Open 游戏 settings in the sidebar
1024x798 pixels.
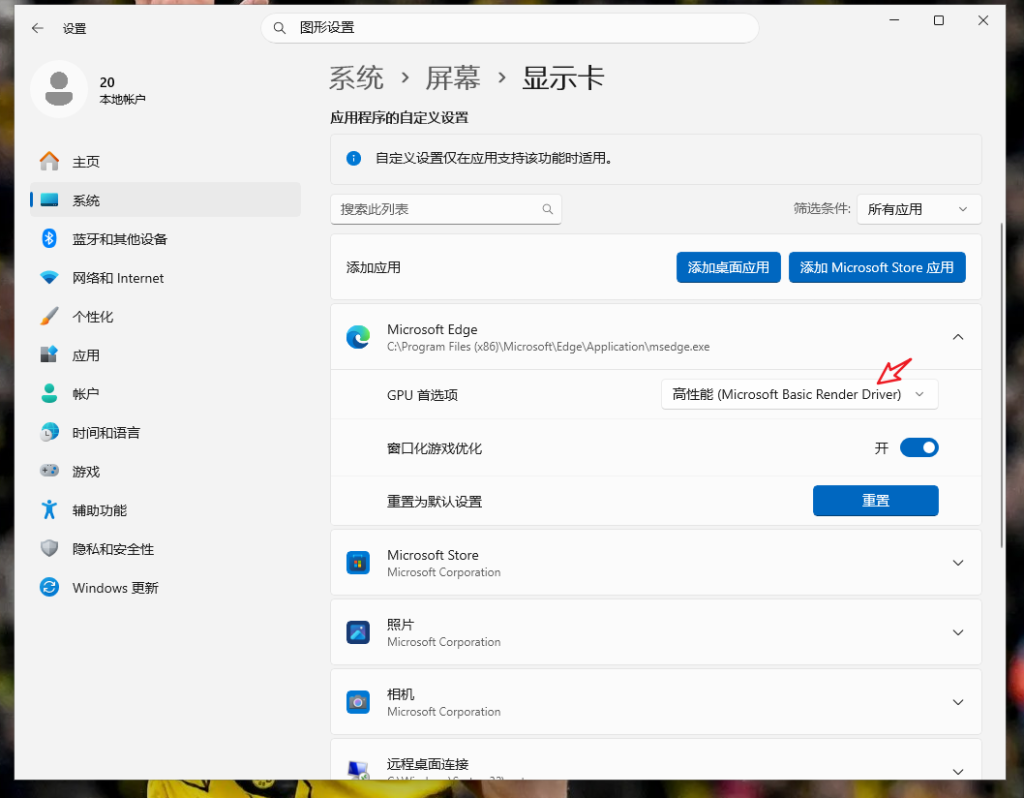coord(165,471)
